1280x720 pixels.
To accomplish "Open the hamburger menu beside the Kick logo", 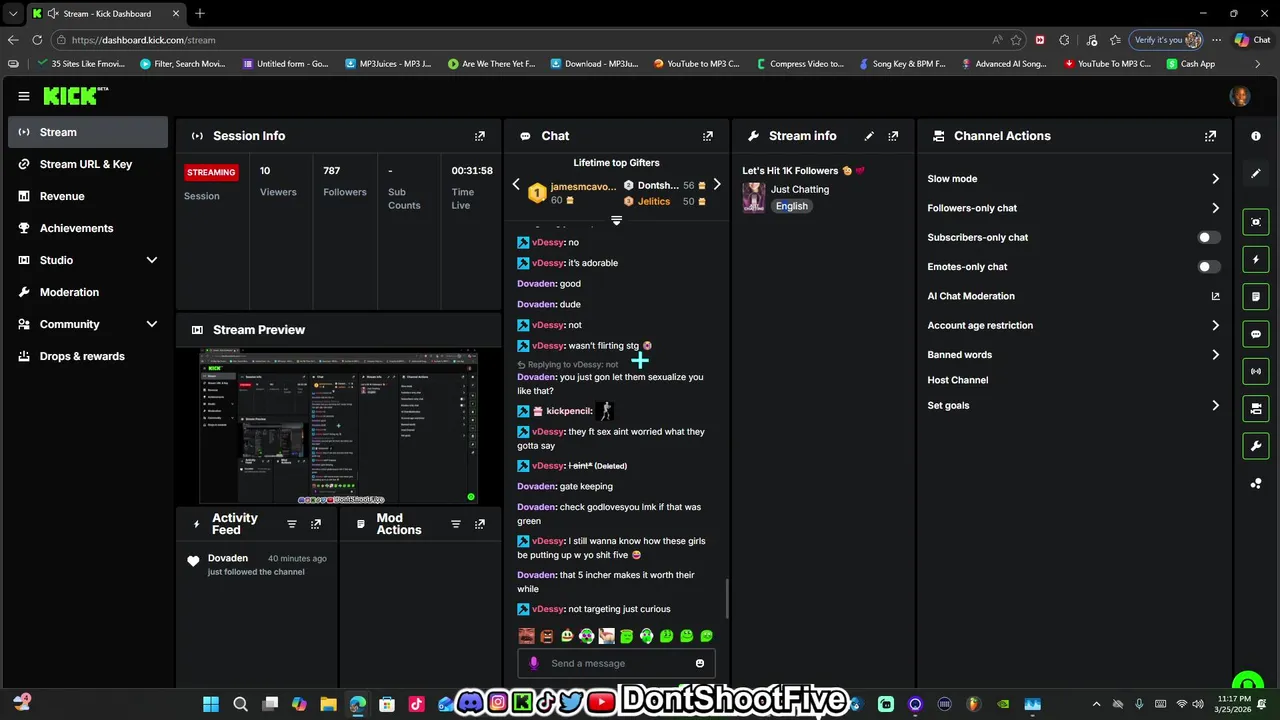I will (23, 96).
